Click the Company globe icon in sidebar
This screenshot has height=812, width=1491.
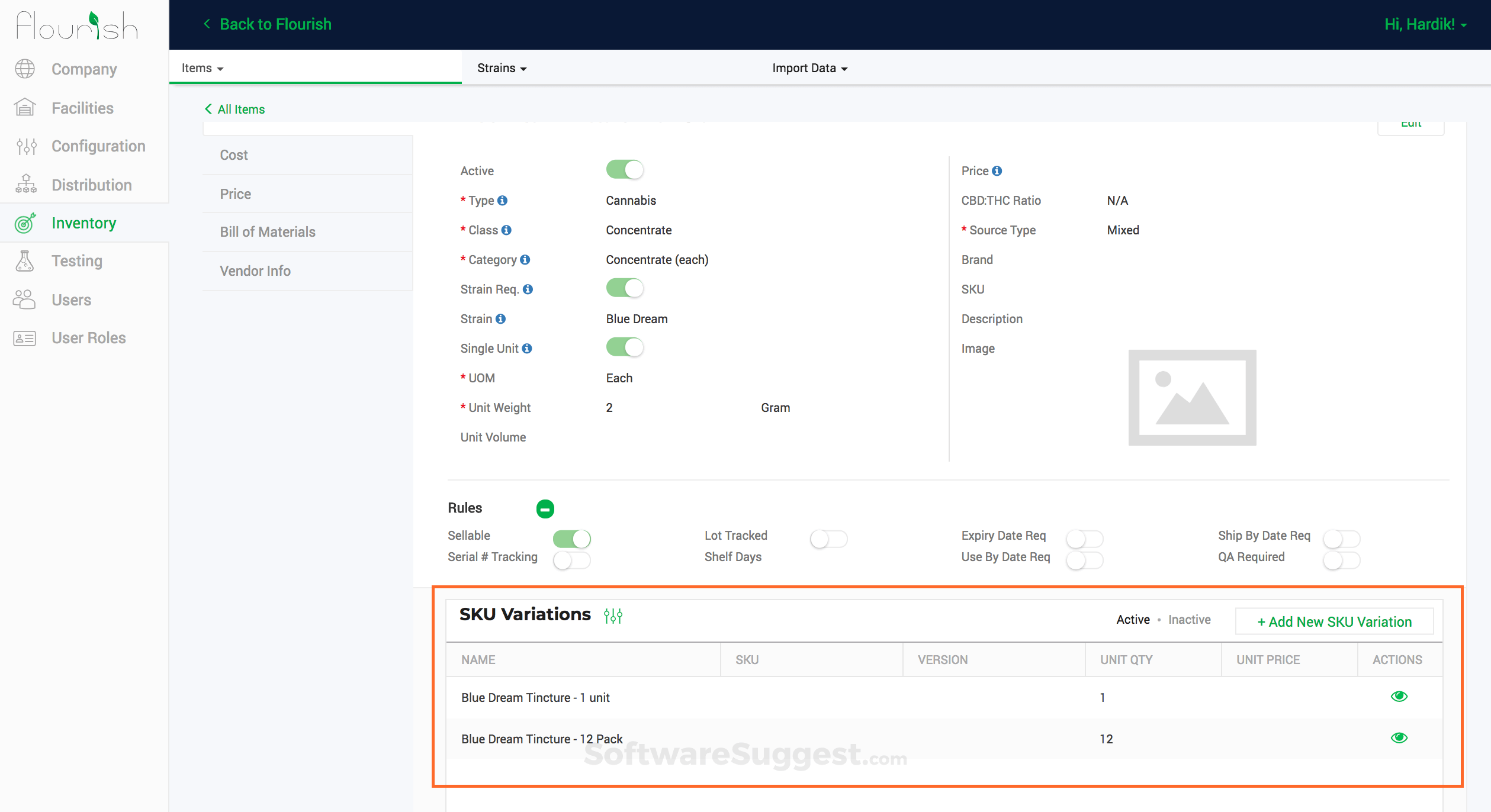pyautogui.click(x=25, y=69)
